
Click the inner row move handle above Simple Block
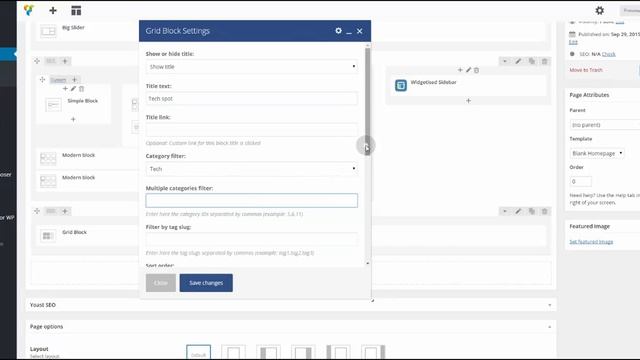click(42, 80)
